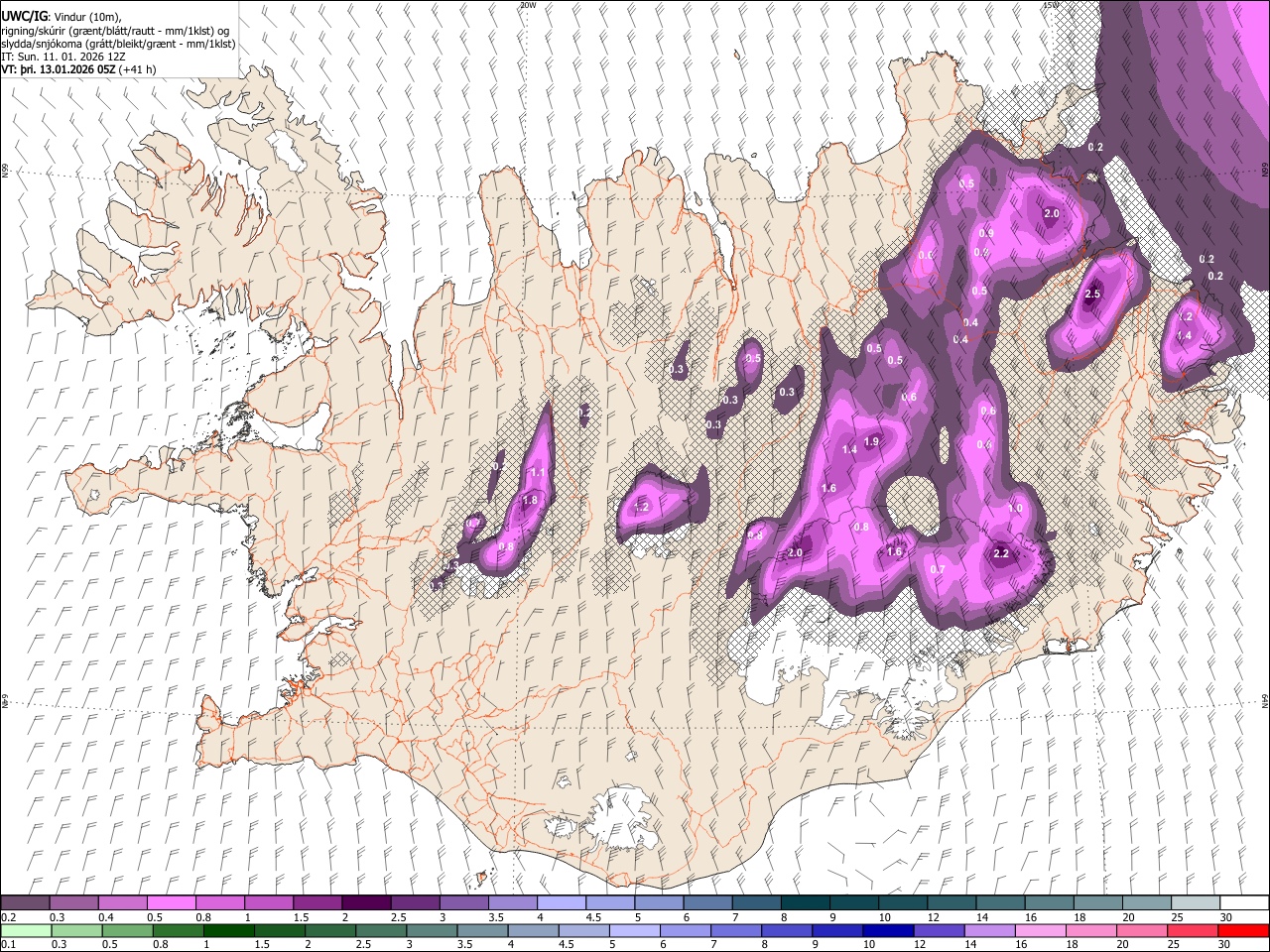
Task: Click the top-row dark purple swatch labeled 2
Action: coord(365,902)
